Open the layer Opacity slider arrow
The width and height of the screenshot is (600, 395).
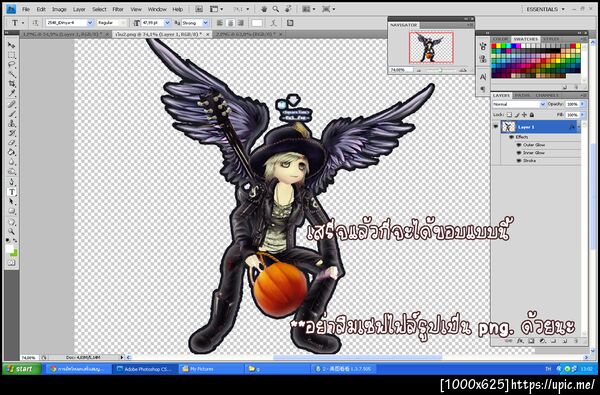point(583,104)
